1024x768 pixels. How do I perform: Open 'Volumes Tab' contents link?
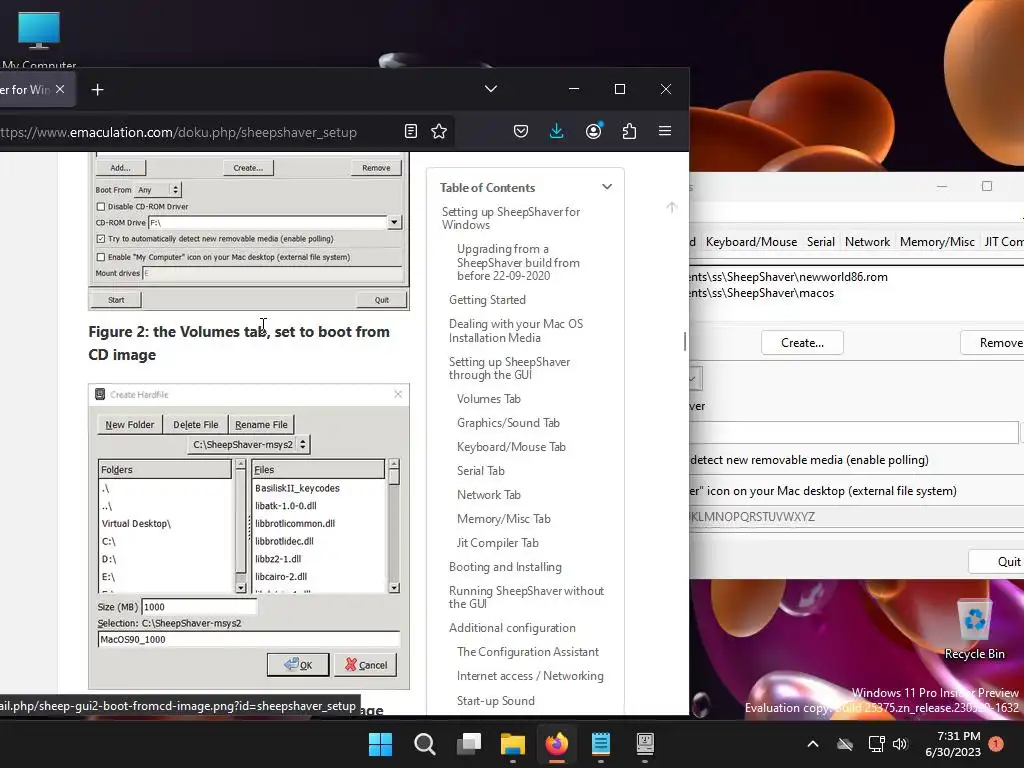tap(488, 399)
